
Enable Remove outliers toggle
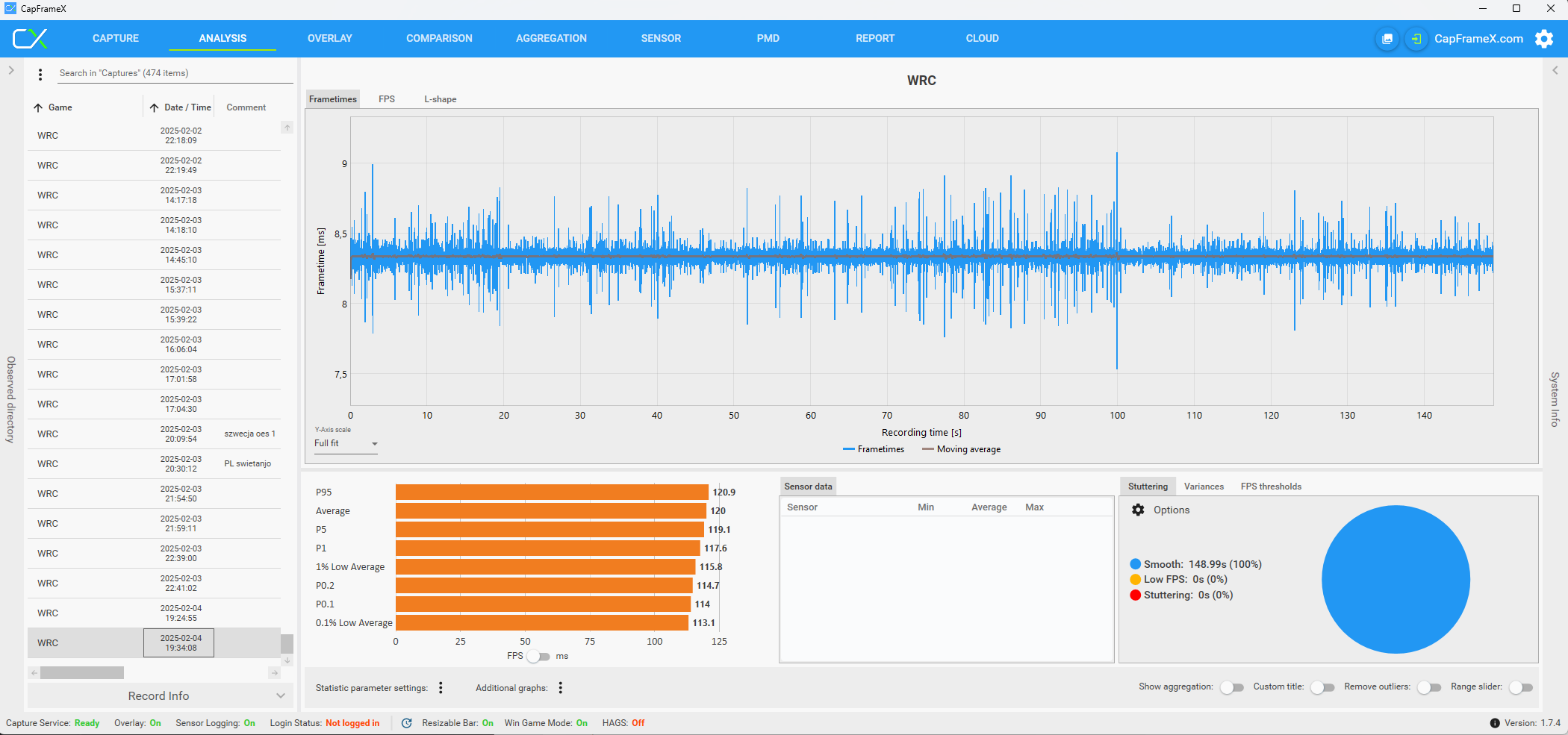pos(1428,687)
